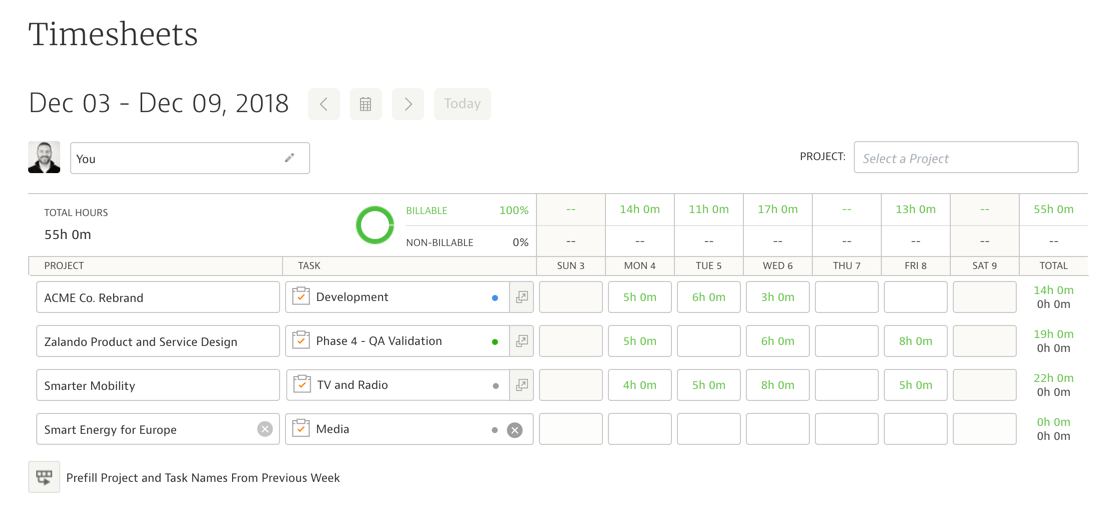Open the ACME Co. Rebrand project selector

[158, 298]
